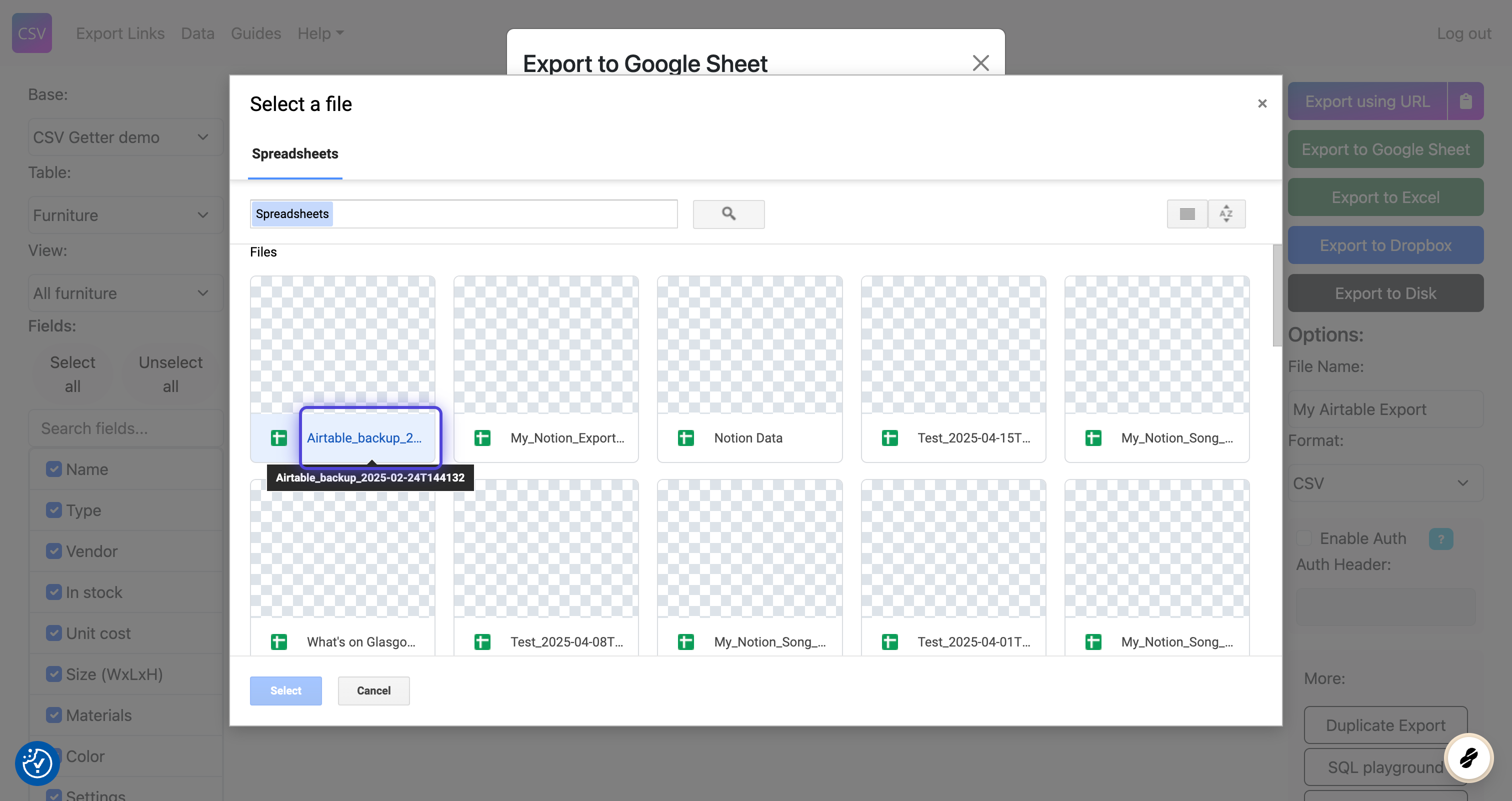This screenshot has width=1512, height=801.
Task: Switch file picker to list view
Action: pos(1187,213)
